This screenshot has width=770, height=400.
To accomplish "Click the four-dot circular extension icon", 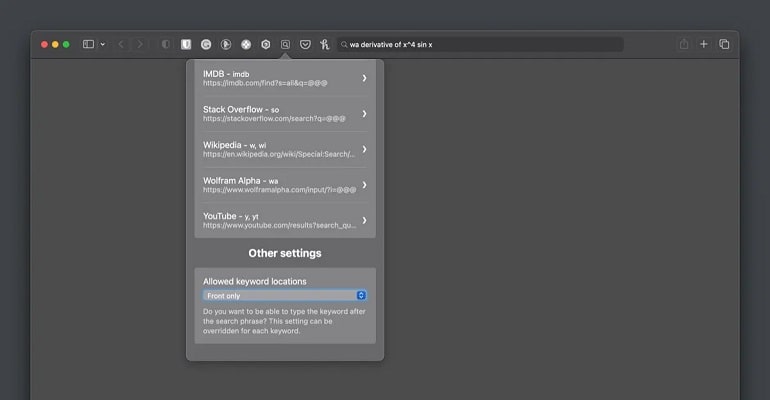I will click(246, 44).
